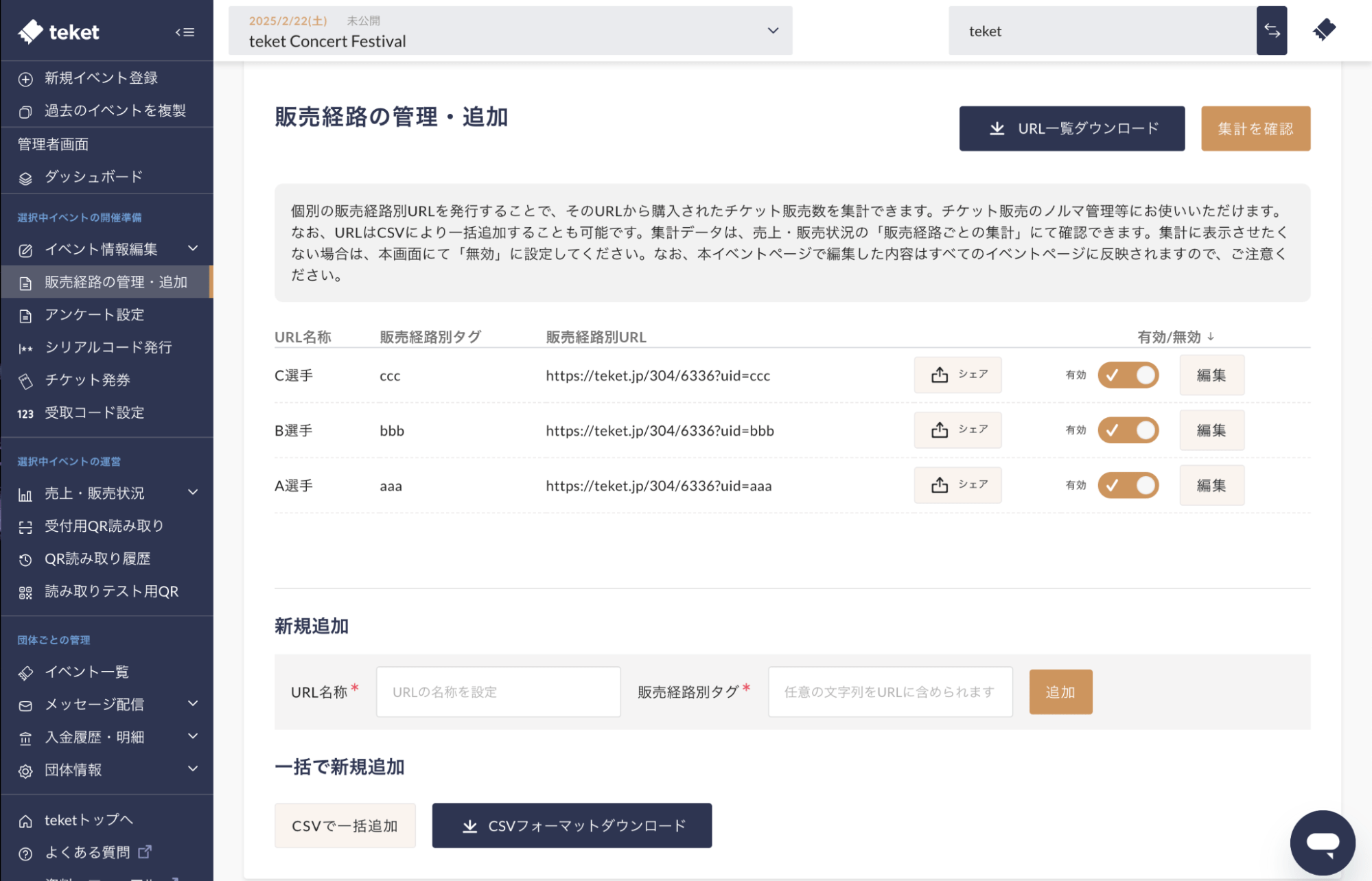Click the チケット発券 ticket icon
The height and width of the screenshot is (881, 1372).
(25, 380)
